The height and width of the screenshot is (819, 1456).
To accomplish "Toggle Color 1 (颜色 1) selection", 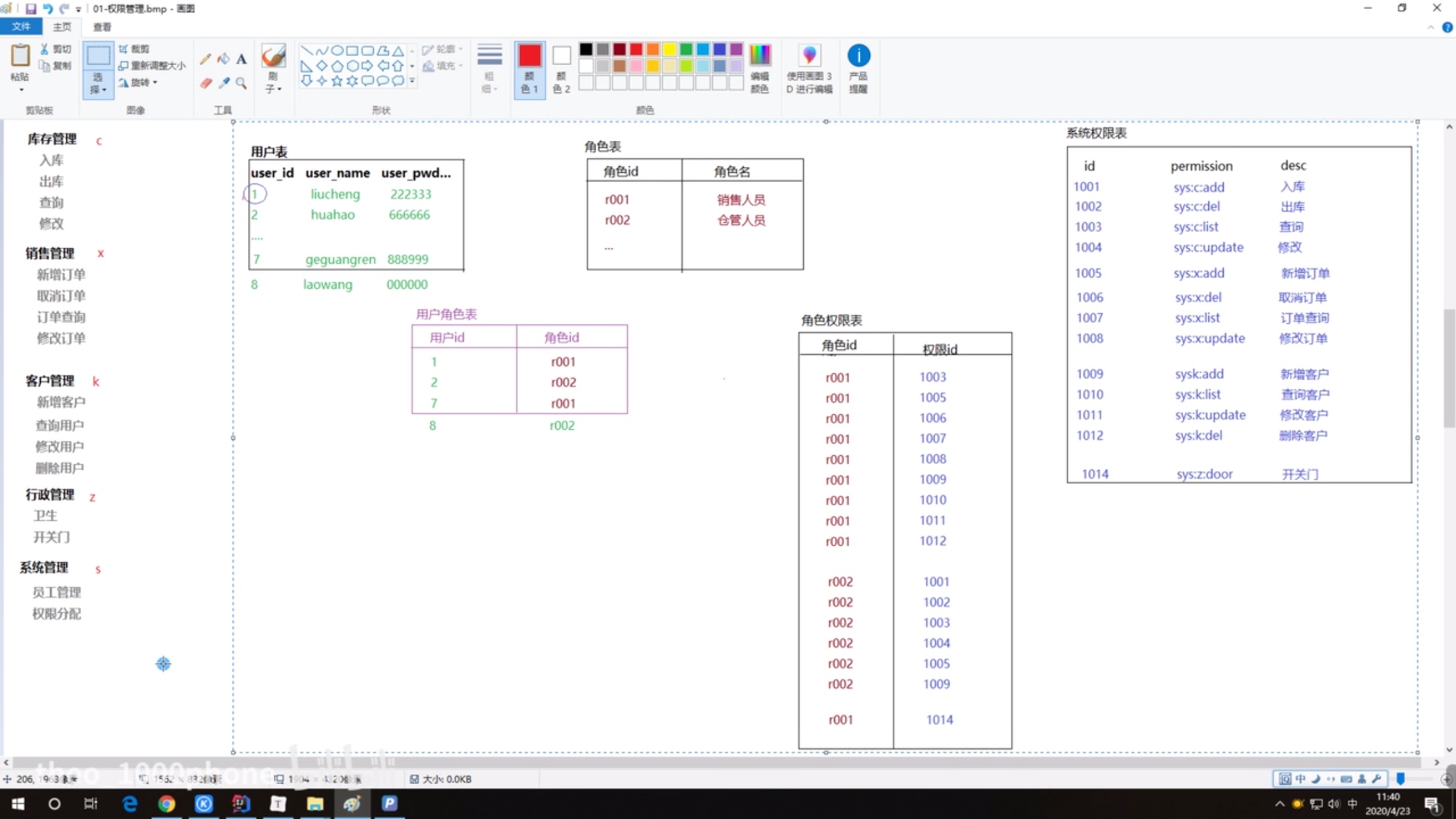I will click(x=529, y=68).
